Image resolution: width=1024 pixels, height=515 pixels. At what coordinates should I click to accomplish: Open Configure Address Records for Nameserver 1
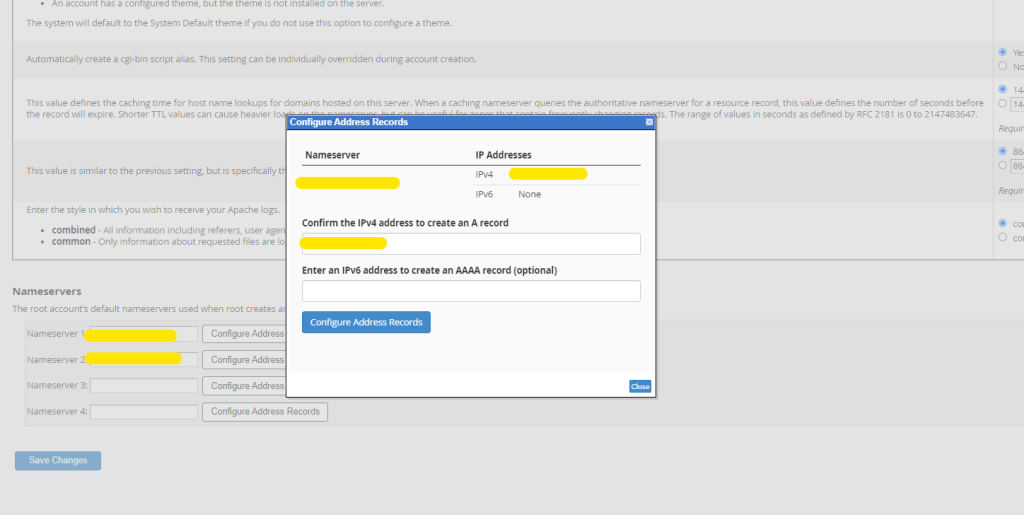(x=244, y=334)
